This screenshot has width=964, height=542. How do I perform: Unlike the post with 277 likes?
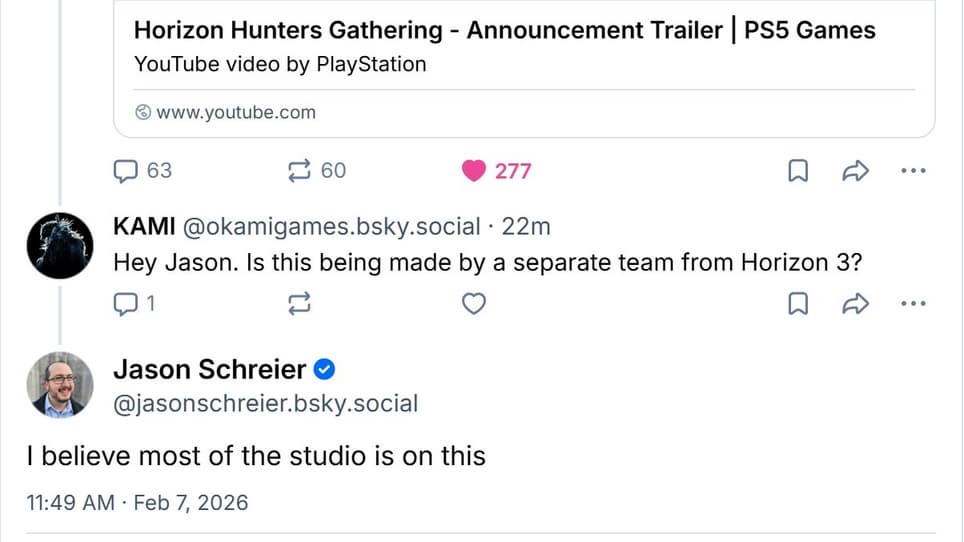(x=474, y=171)
